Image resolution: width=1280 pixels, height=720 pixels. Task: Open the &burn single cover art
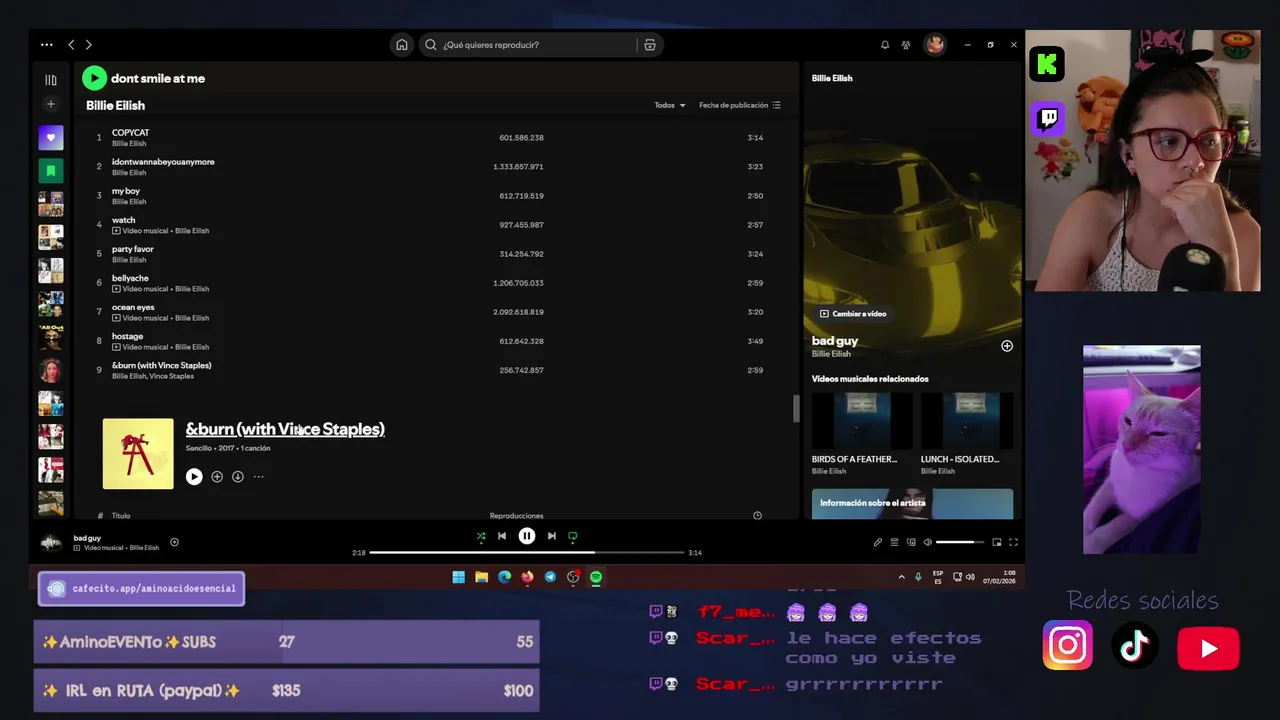click(138, 454)
